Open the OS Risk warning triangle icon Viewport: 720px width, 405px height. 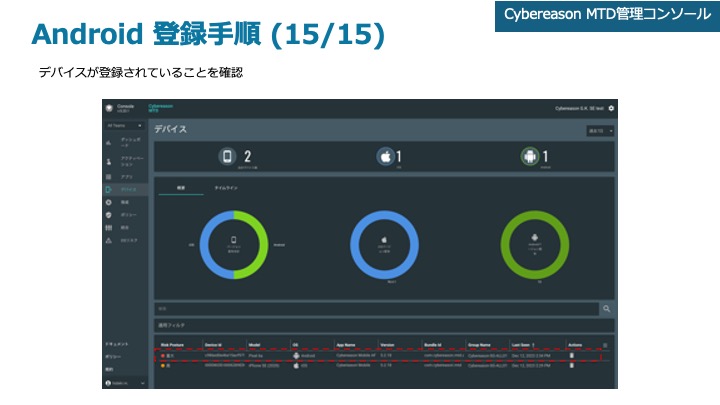click(109, 240)
